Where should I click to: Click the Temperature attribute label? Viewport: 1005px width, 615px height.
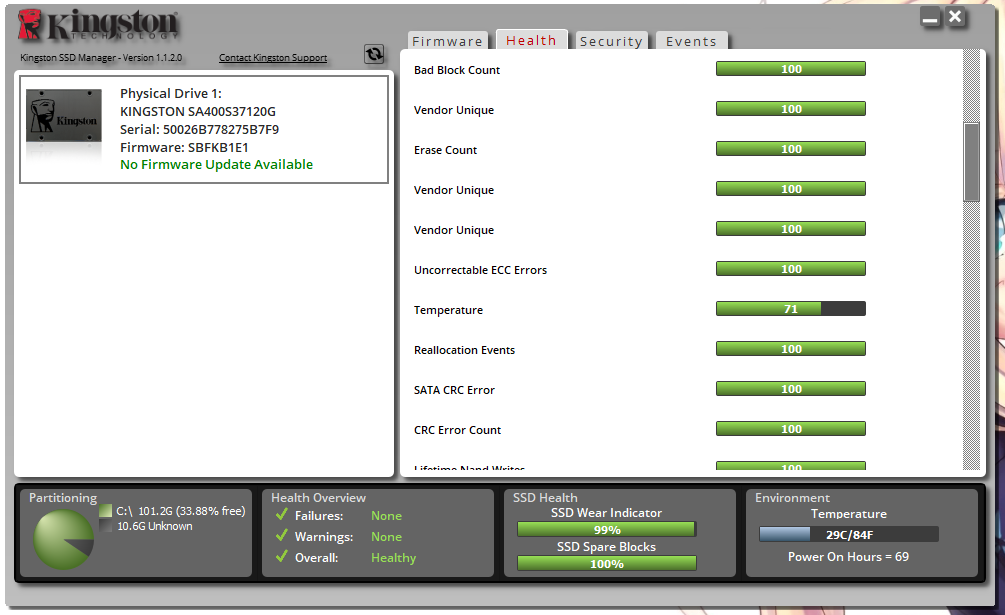[x=449, y=310]
